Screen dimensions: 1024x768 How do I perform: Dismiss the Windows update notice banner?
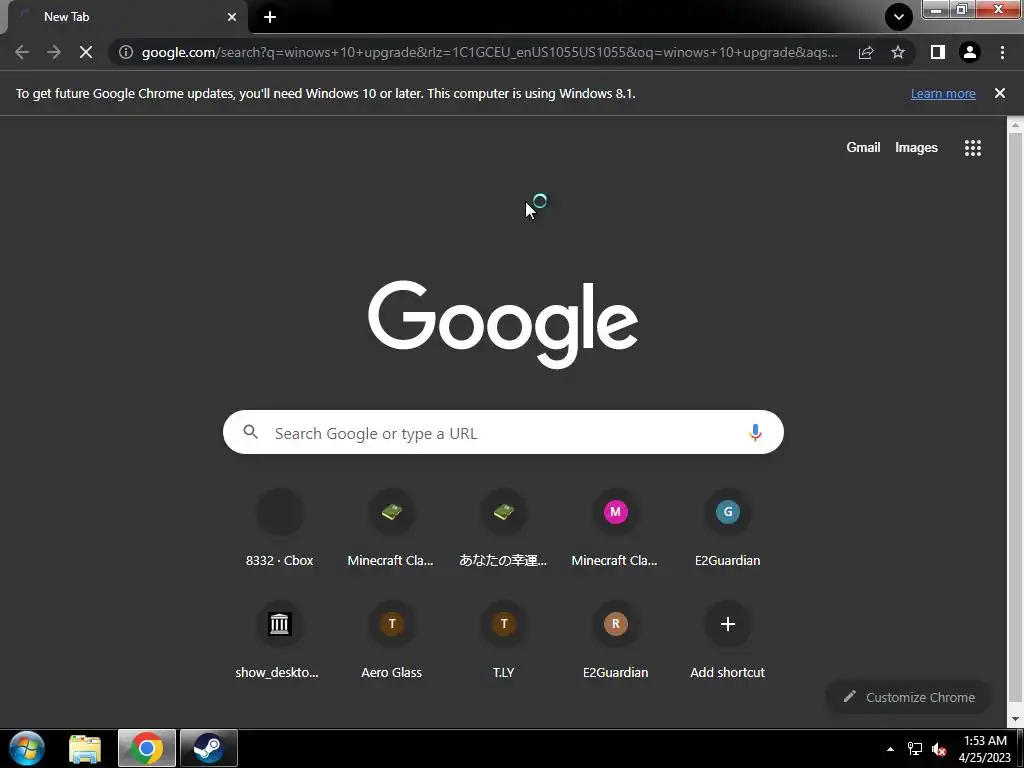1000,93
